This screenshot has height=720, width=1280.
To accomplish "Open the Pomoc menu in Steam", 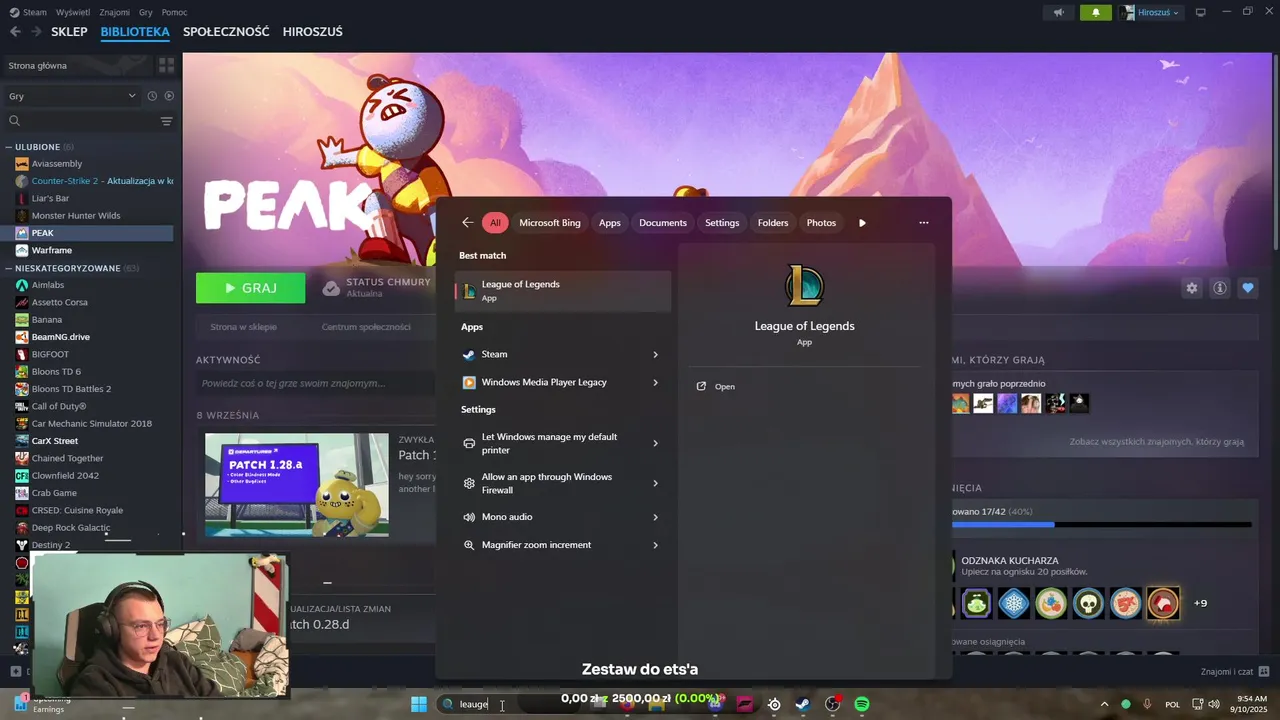I will (x=174, y=12).
